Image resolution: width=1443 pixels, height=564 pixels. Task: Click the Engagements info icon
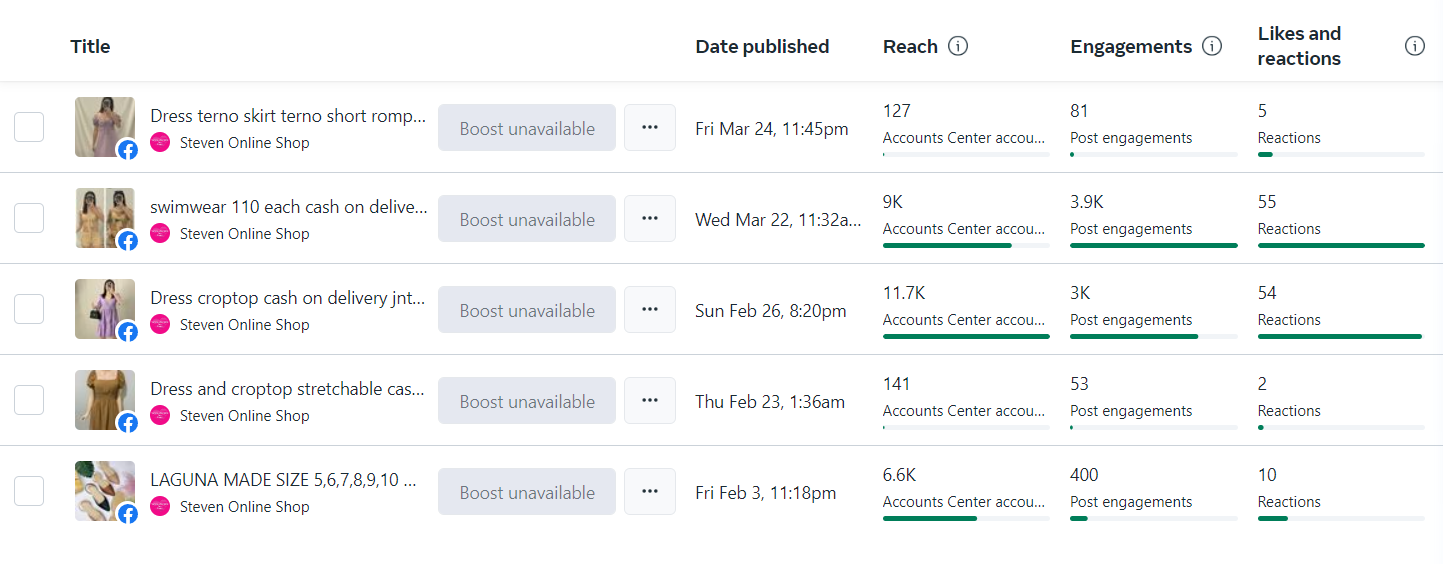(1212, 46)
